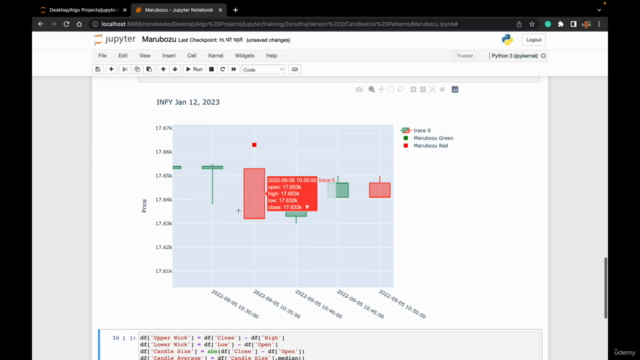Bookmark this page with the star icon
This screenshot has height=360, width=640.
532,24
